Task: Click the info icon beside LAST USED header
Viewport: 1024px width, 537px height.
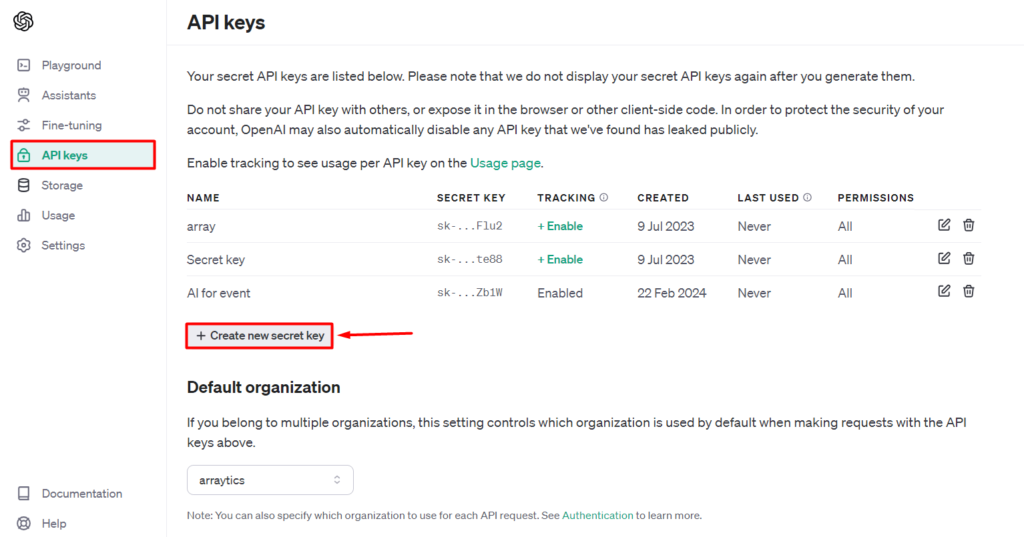Action: coord(807,197)
